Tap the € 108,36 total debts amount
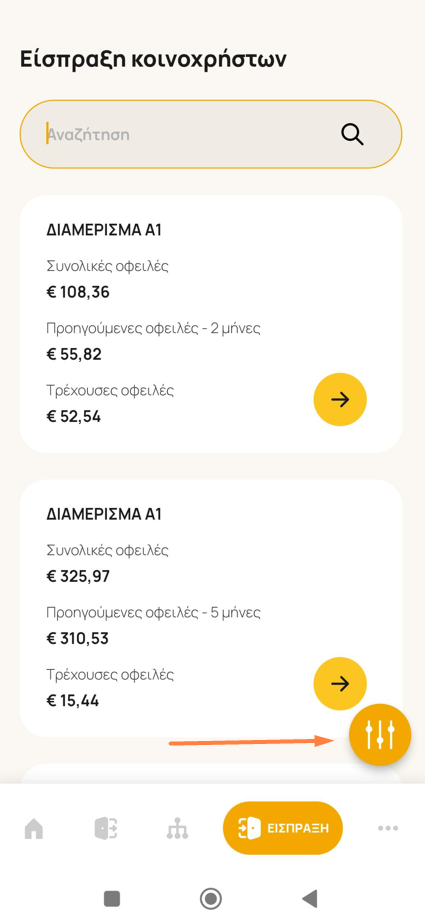 click(x=78, y=292)
